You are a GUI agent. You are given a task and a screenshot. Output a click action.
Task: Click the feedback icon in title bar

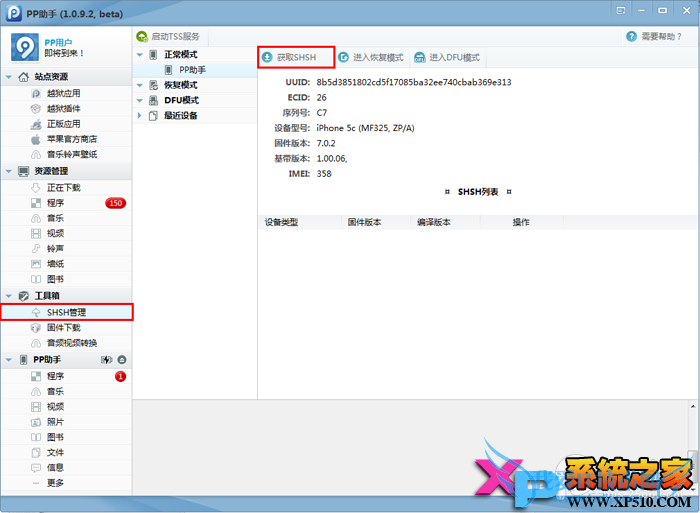(621, 10)
